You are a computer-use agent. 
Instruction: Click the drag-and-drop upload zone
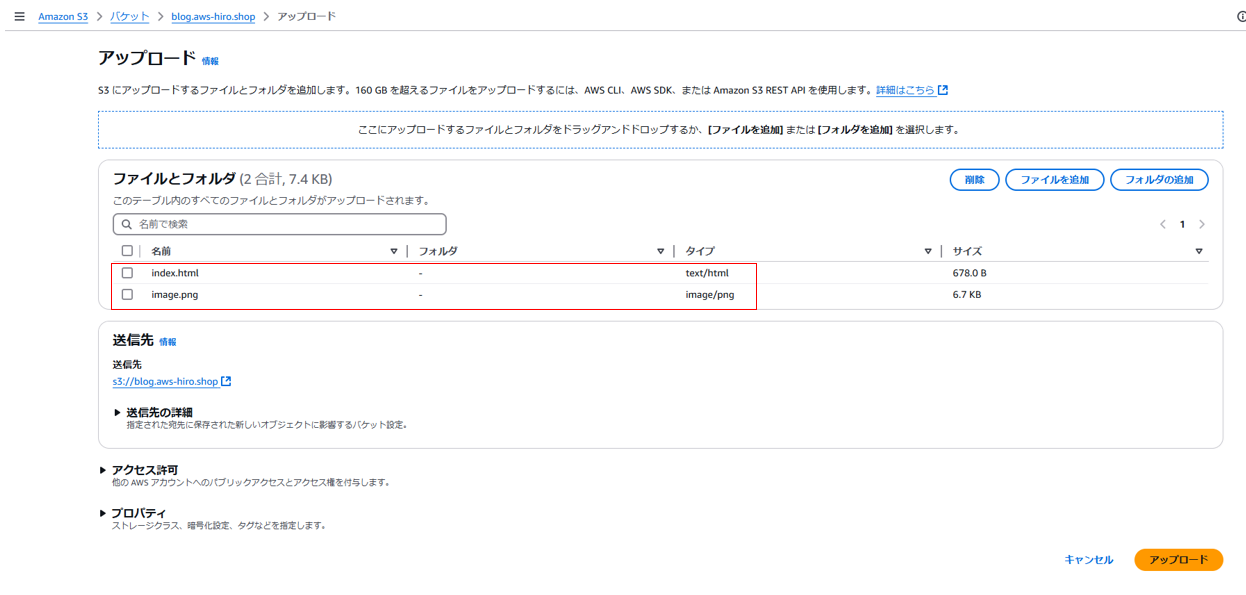coord(660,129)
